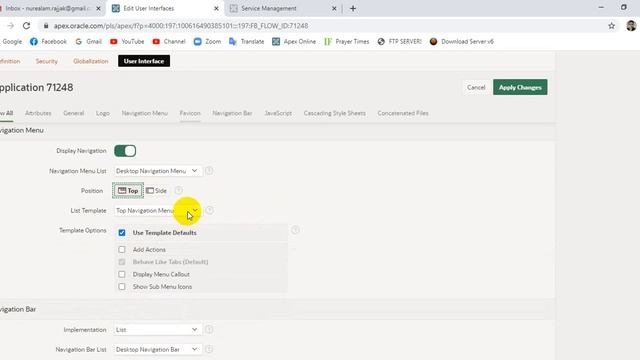Click the Behave Like Tabs checkbox
640x360 pixels.
(x=122, y=262)
